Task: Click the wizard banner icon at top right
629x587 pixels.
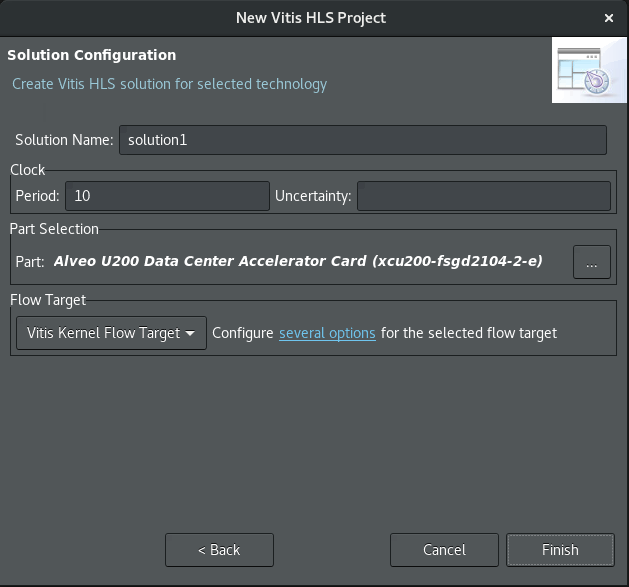Action: [x=588, y=70]
